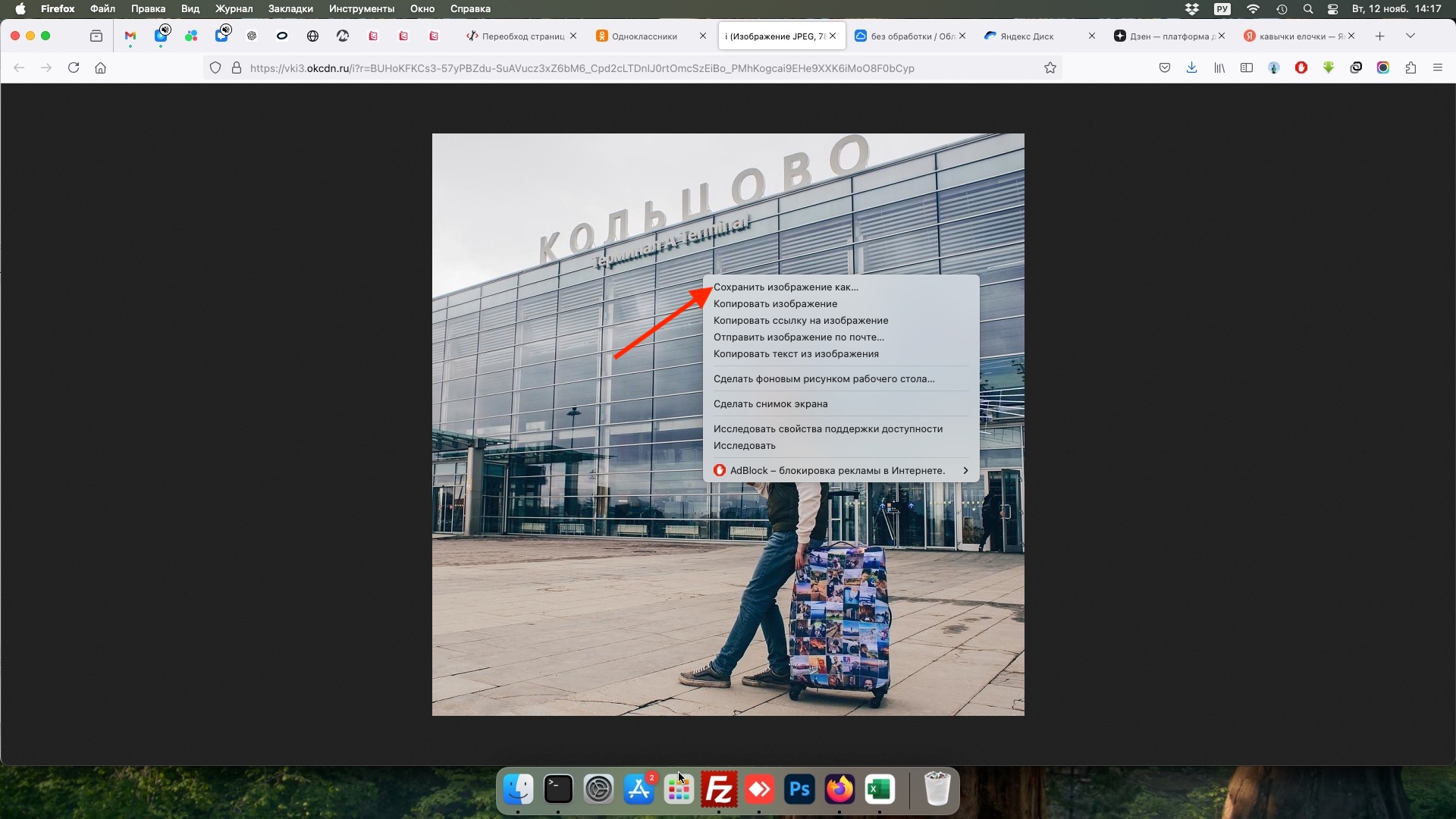This screenshot has width=1456, height=819.
Task: Open the App Store from Dock
Action: pyautogui.click(x=639, y=789)
